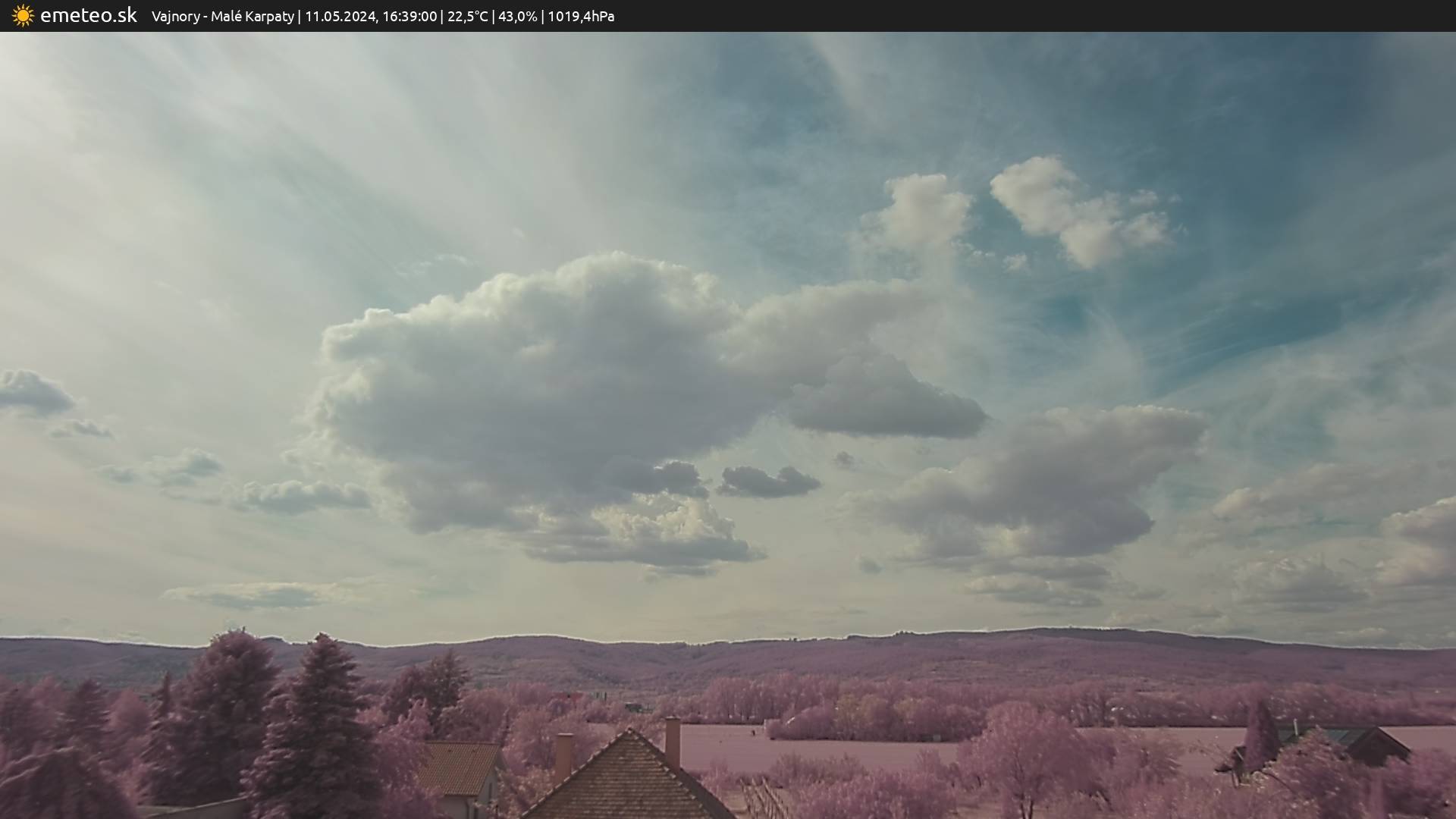1456x819 pixels.
Task: Click the 43,0% humidity reading
Action: (x=517, y=17)
